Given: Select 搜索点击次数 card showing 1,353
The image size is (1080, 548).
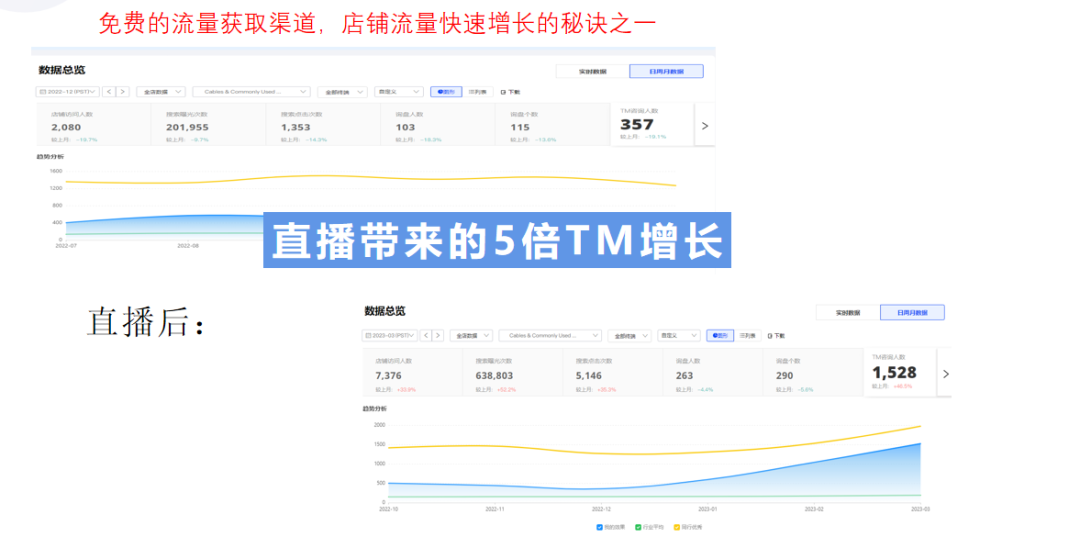Looking at the screenshot, I should (x=323, y=126).
